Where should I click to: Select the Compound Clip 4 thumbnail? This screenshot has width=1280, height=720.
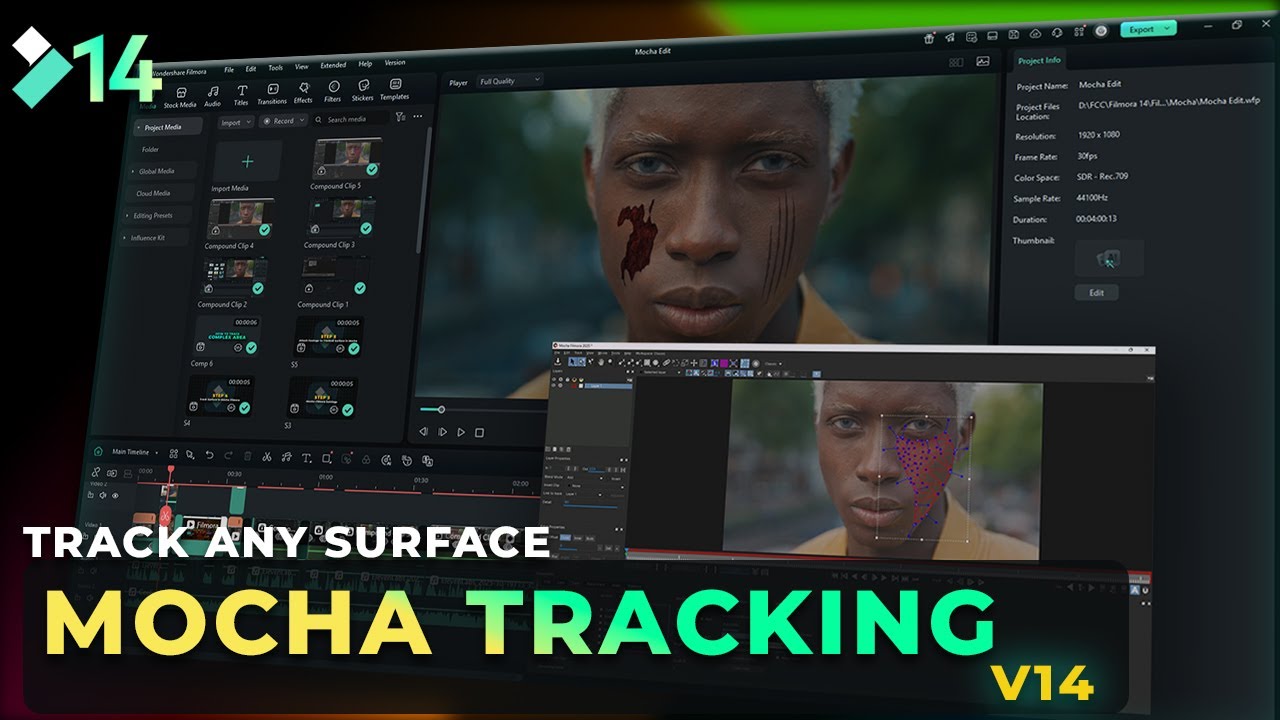tap(240, 218)
